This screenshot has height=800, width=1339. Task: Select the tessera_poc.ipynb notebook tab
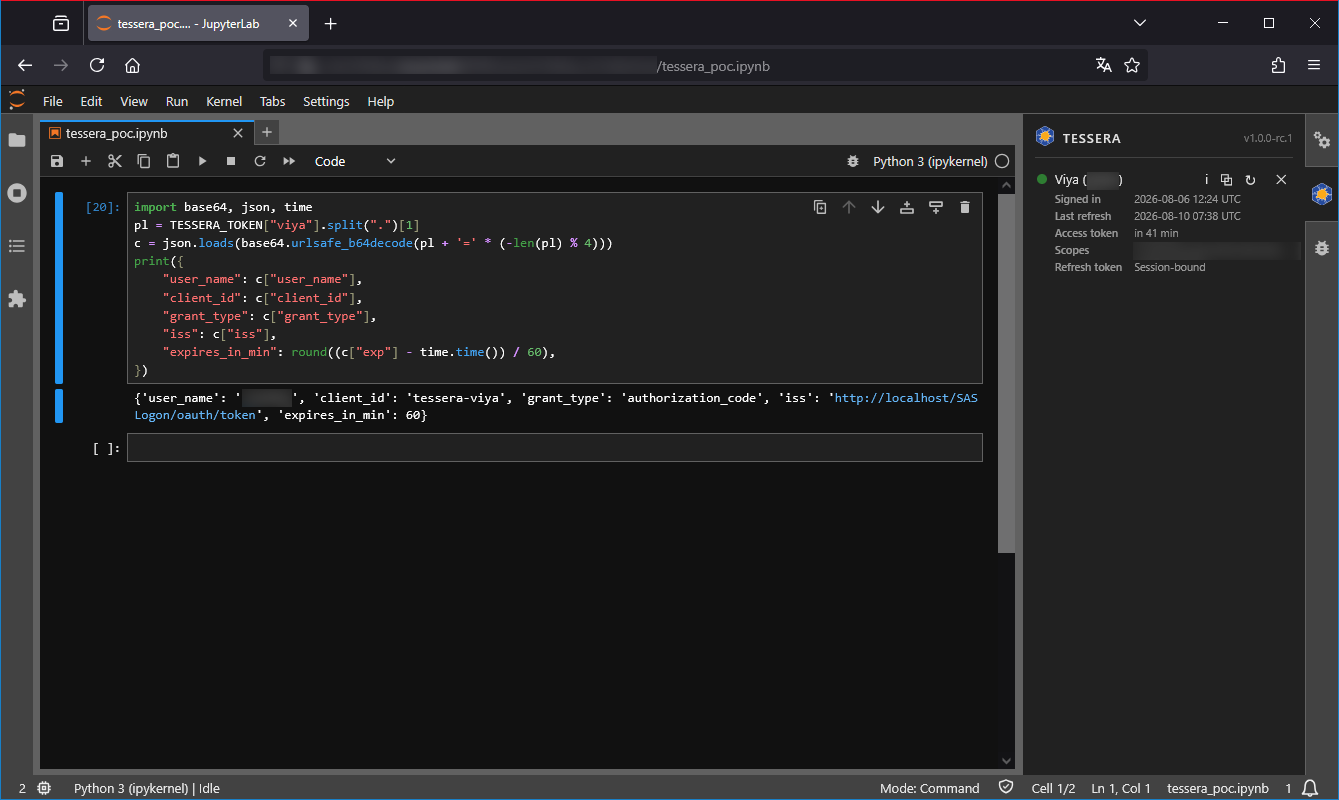[x=147, y=133]
